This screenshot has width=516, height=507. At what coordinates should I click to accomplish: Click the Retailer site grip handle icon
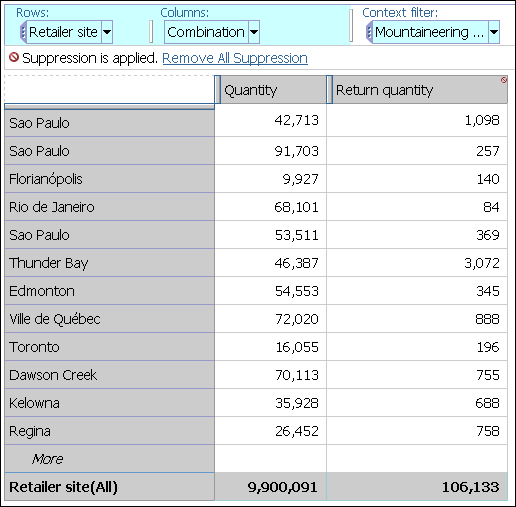coord(23,32)
